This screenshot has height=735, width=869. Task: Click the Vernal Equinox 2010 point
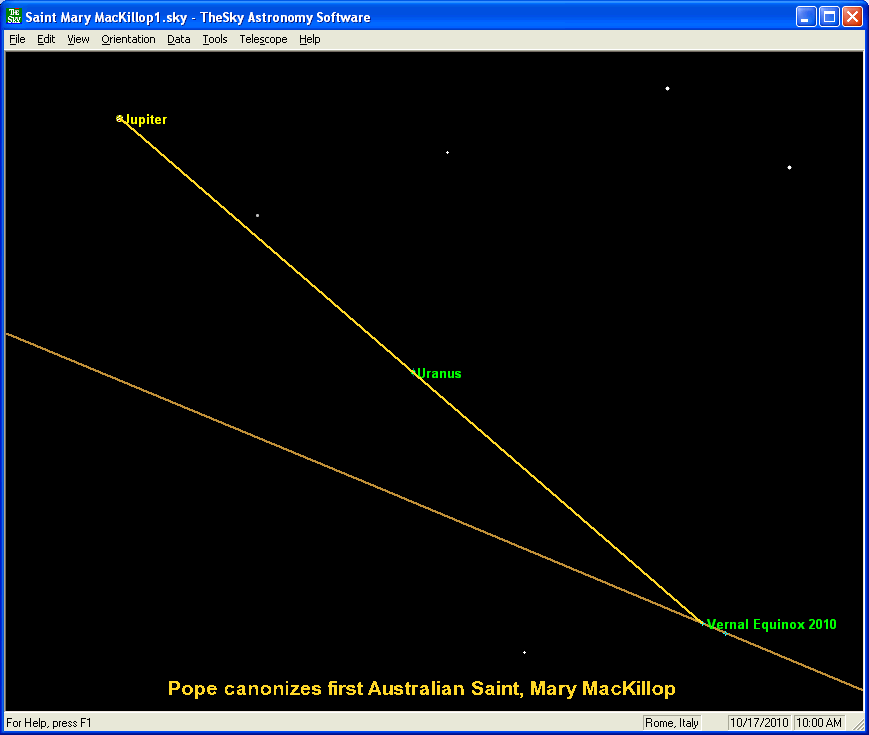click(x=703, y=624)
